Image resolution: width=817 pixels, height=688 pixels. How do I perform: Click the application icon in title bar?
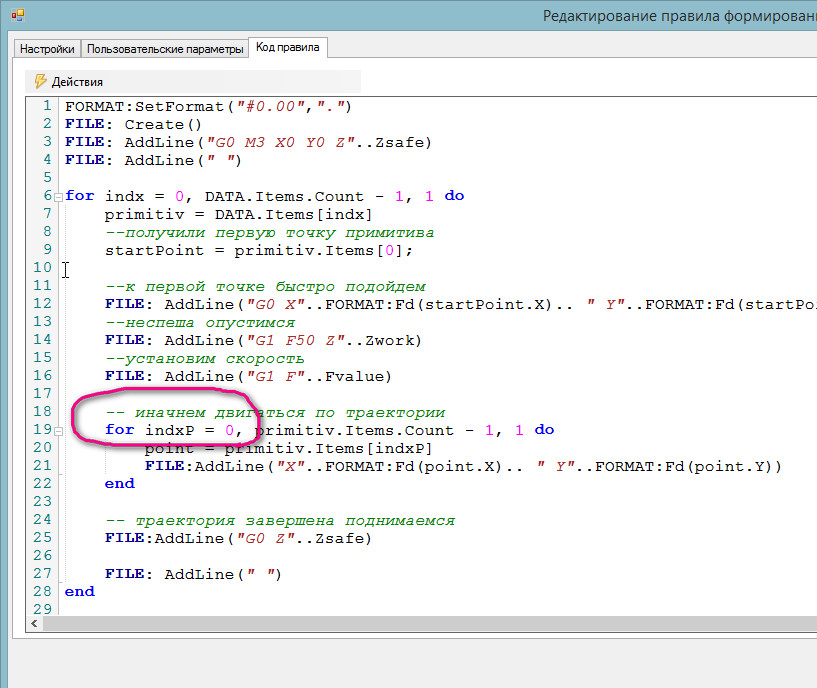click(17, 16)
